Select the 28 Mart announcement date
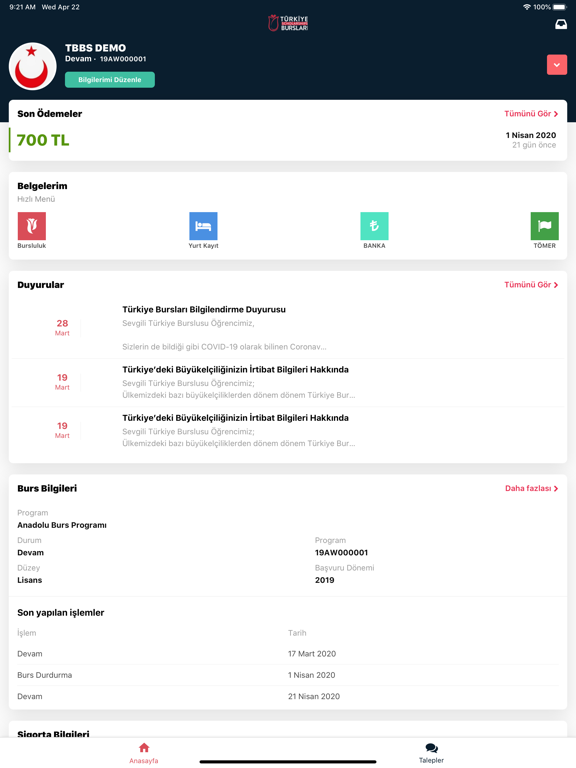This screenshot has height=768, width=576. coord(62,327)
